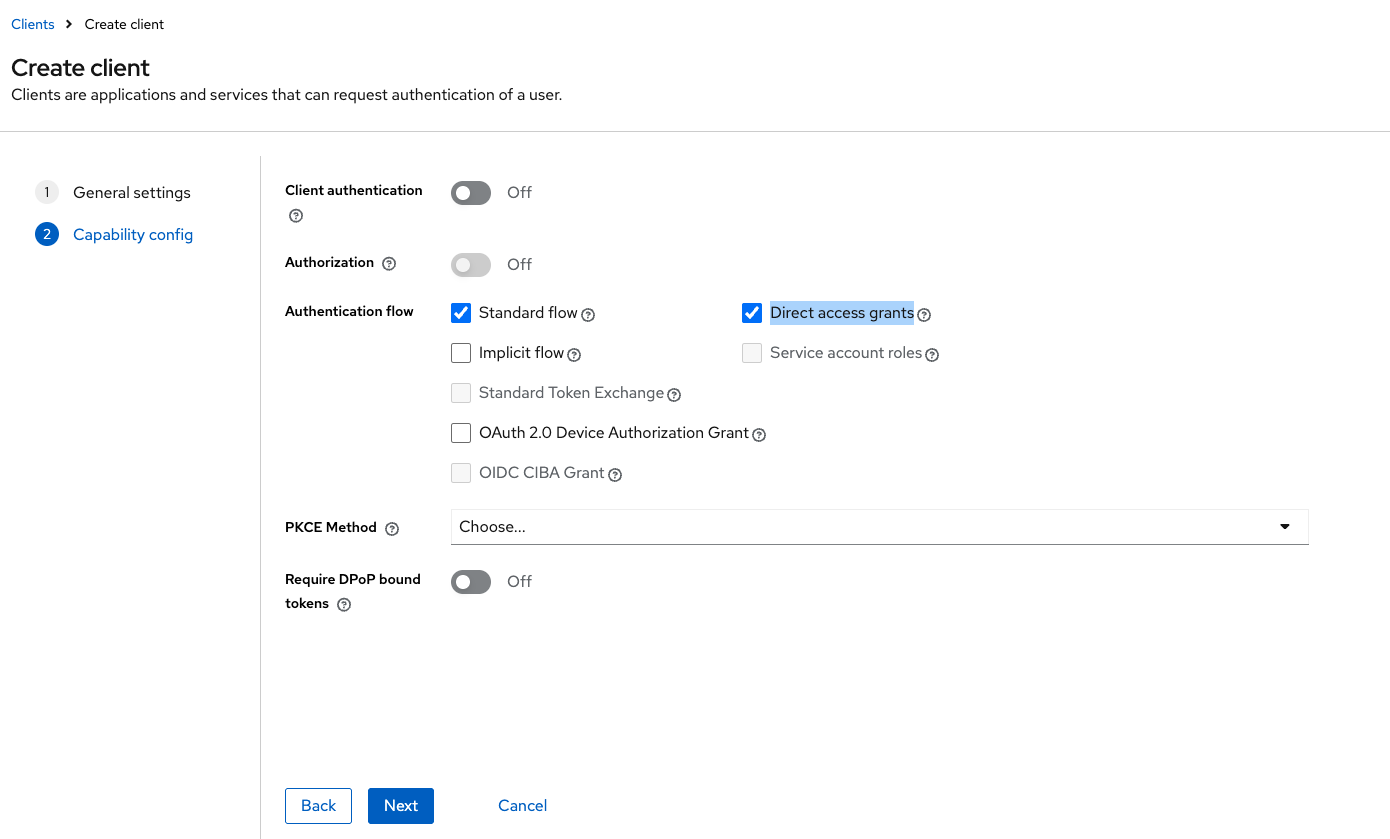View help for Standard Token Exchange
Viewport: 1390px width, 839px height.
673,394
